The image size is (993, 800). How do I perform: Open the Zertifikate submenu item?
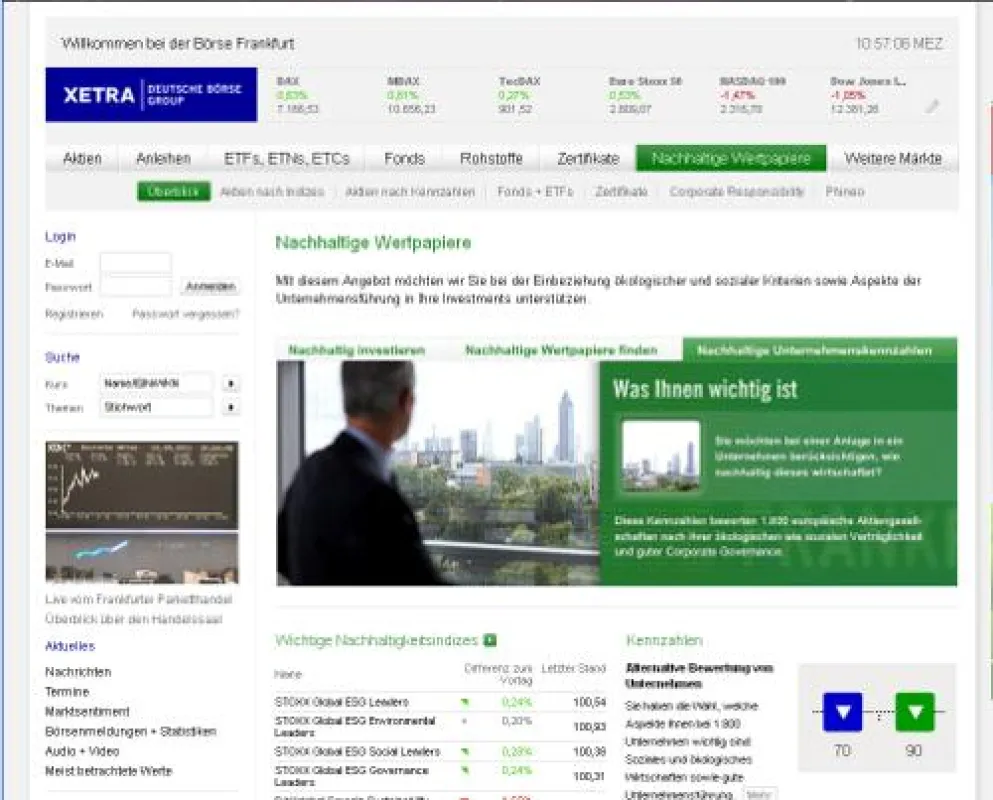(x=621, y=191)
